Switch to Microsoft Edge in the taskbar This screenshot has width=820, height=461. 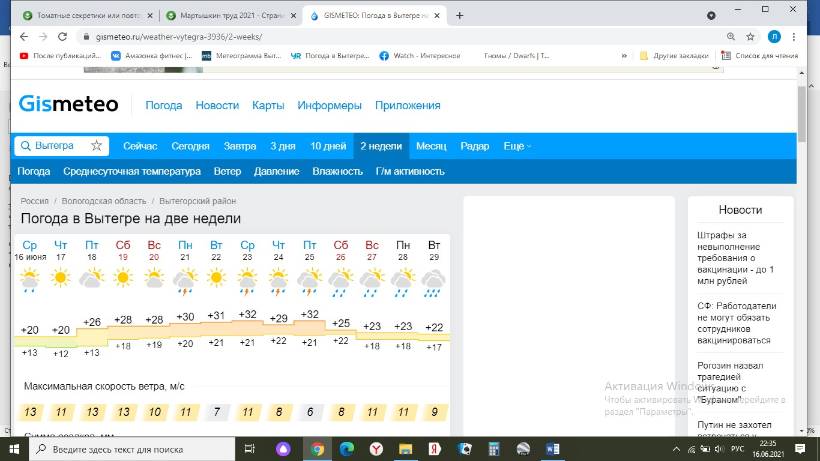(x=347, y=449)
